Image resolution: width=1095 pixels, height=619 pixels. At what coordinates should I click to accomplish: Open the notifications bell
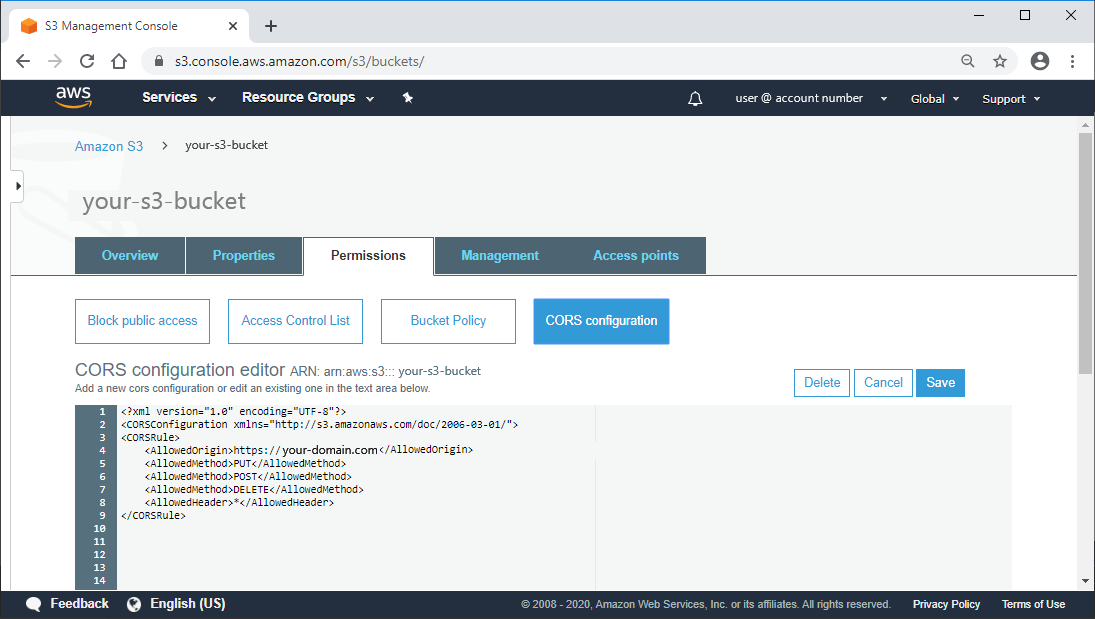(695, 99)
